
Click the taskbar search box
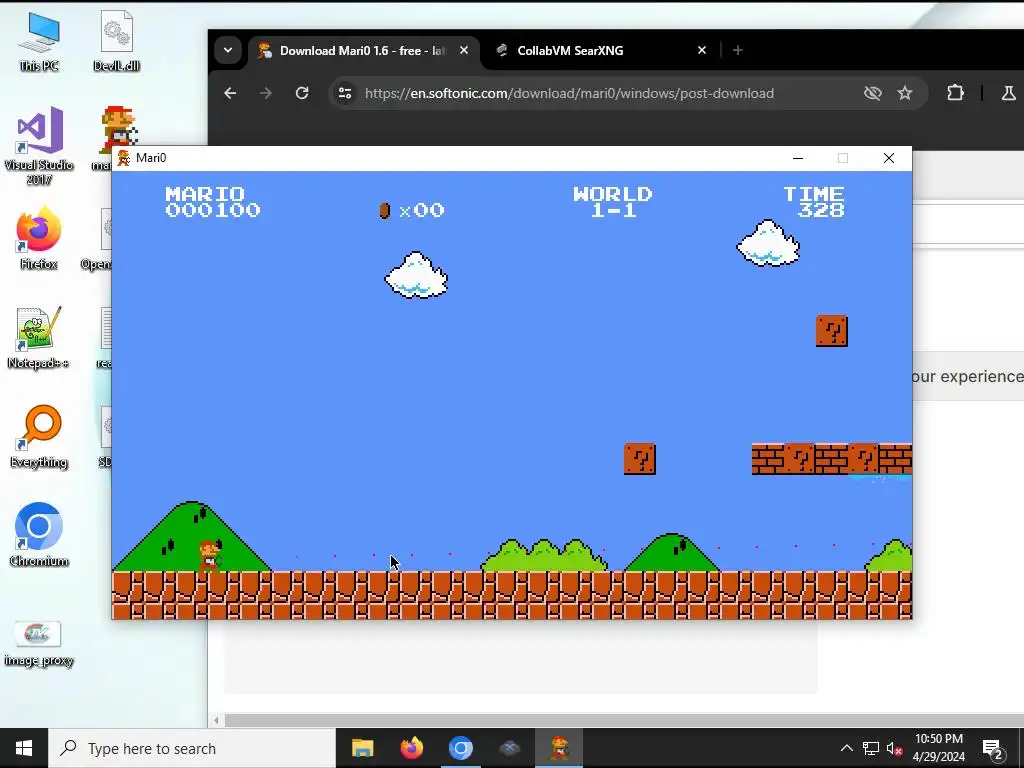[x=192, y=748]
